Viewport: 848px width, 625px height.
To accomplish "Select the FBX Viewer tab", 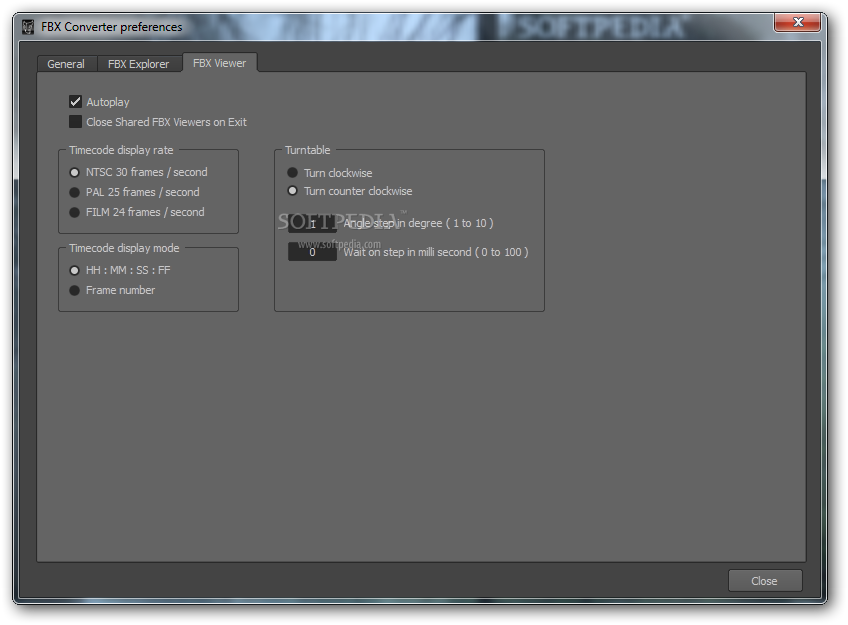I will coord(220,63).
